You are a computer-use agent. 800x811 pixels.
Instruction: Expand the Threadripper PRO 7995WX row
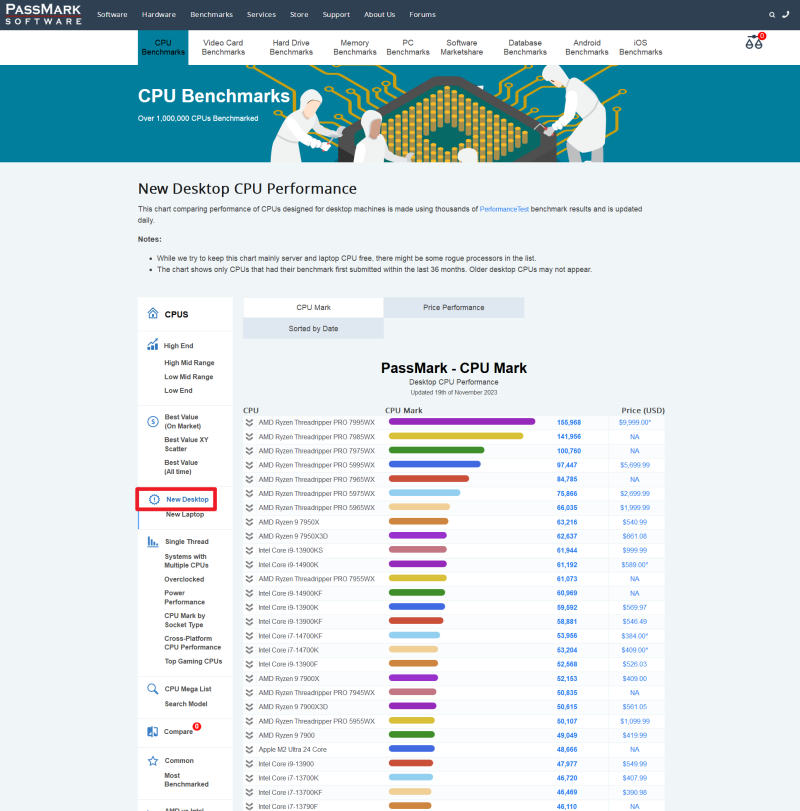[x=249, y=423]
